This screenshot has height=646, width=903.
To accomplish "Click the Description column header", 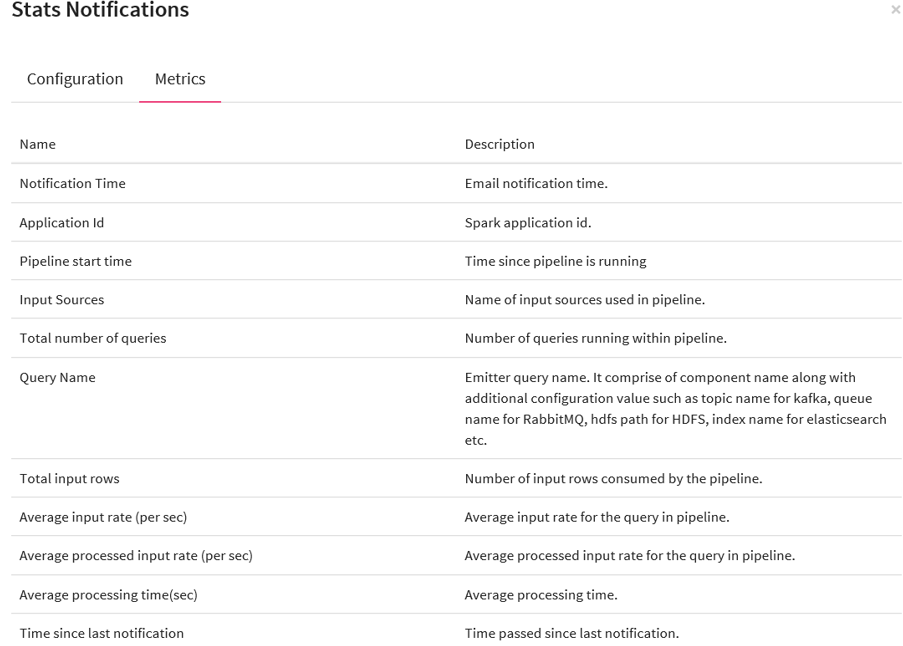I will coord(499,144).
